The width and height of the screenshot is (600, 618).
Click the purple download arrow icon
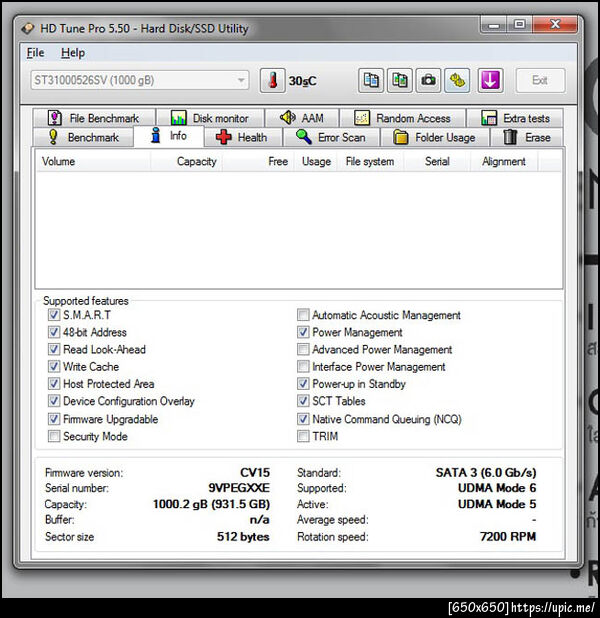click(490, 81)
